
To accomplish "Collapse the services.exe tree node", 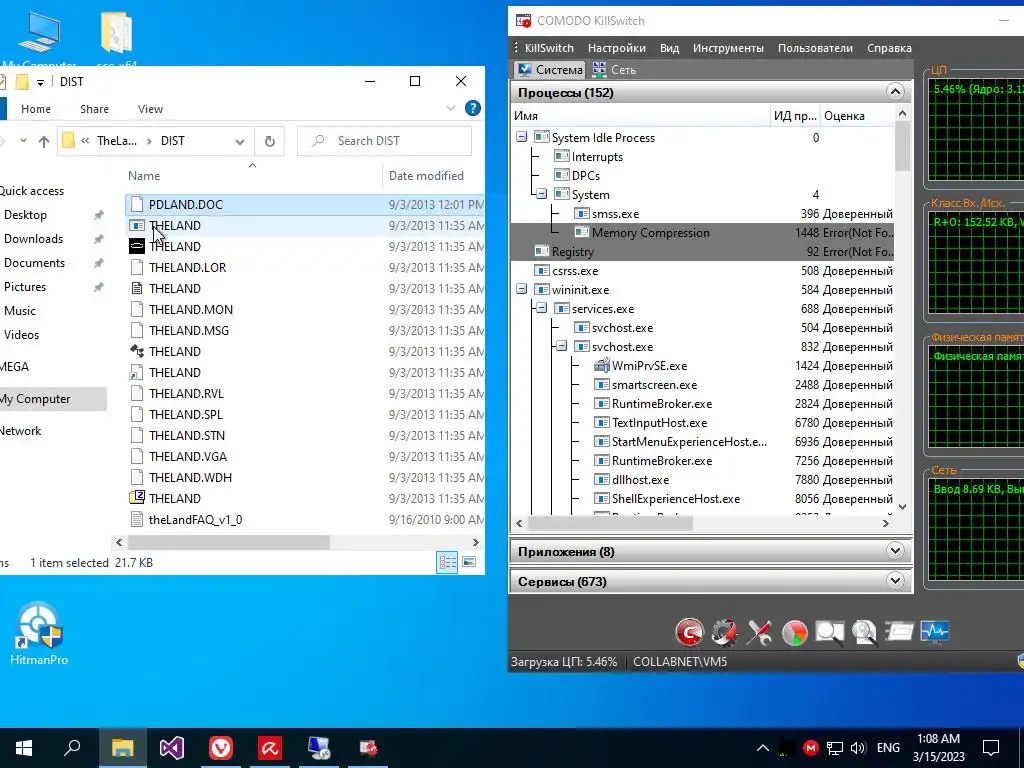I will click(x=541, y=308).
